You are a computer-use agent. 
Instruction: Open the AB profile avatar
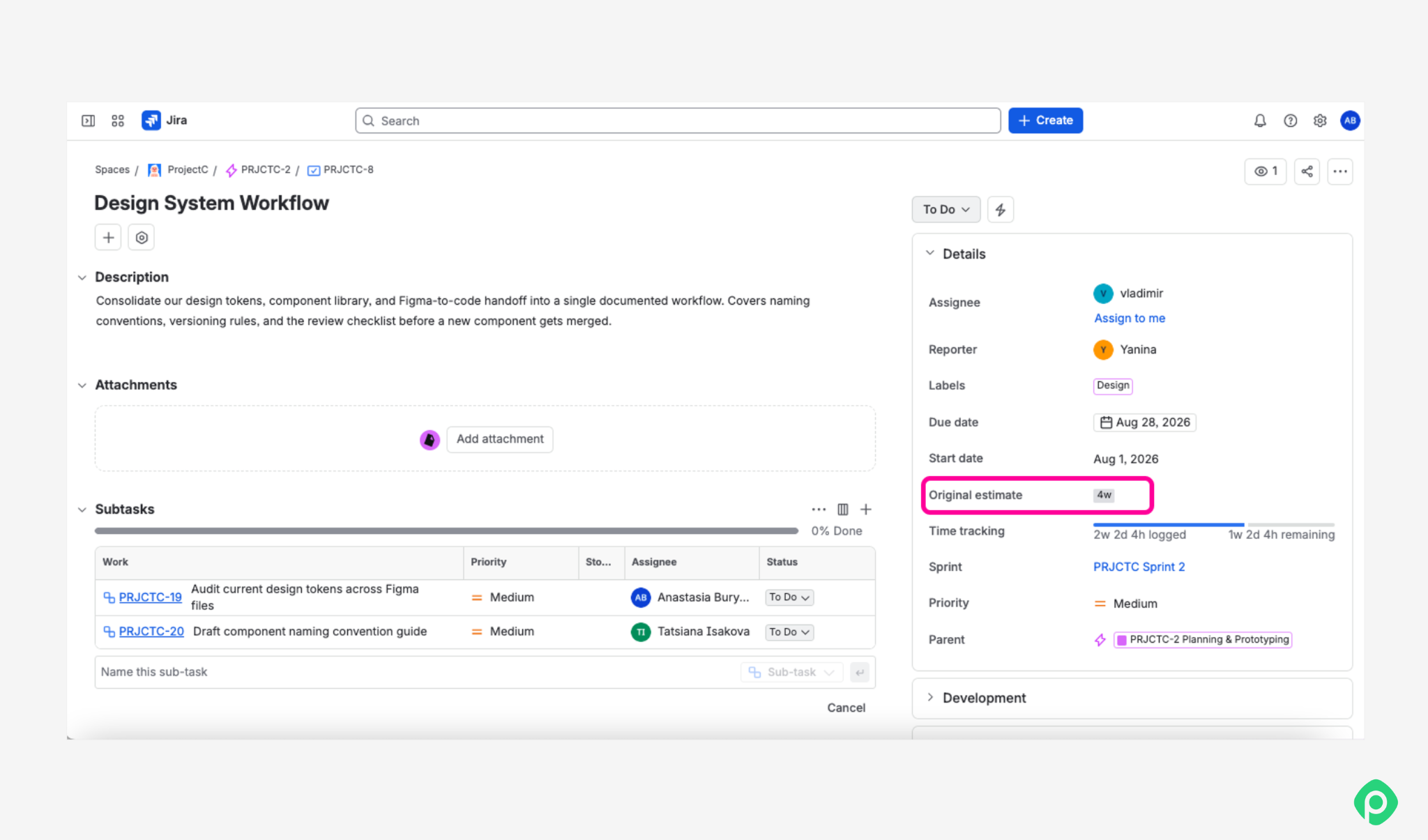click(x=1350, y=121)
